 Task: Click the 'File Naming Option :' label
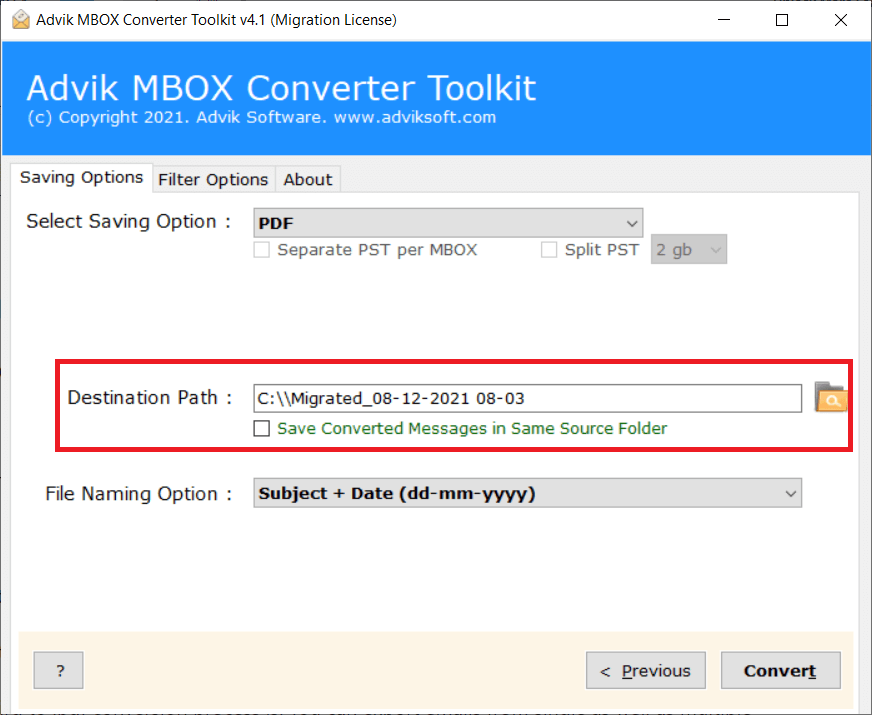pyautogui.click(x=138, y=494)
